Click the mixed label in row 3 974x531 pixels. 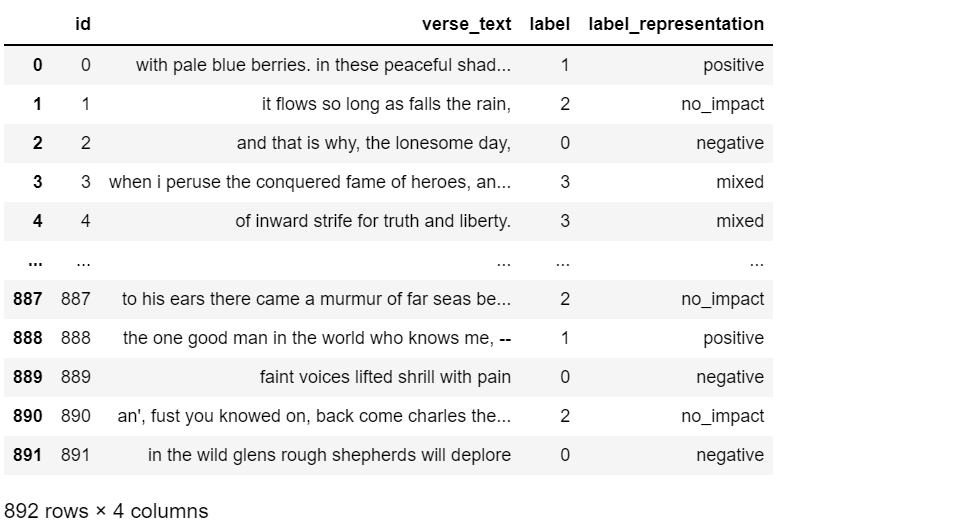(739, 183)
